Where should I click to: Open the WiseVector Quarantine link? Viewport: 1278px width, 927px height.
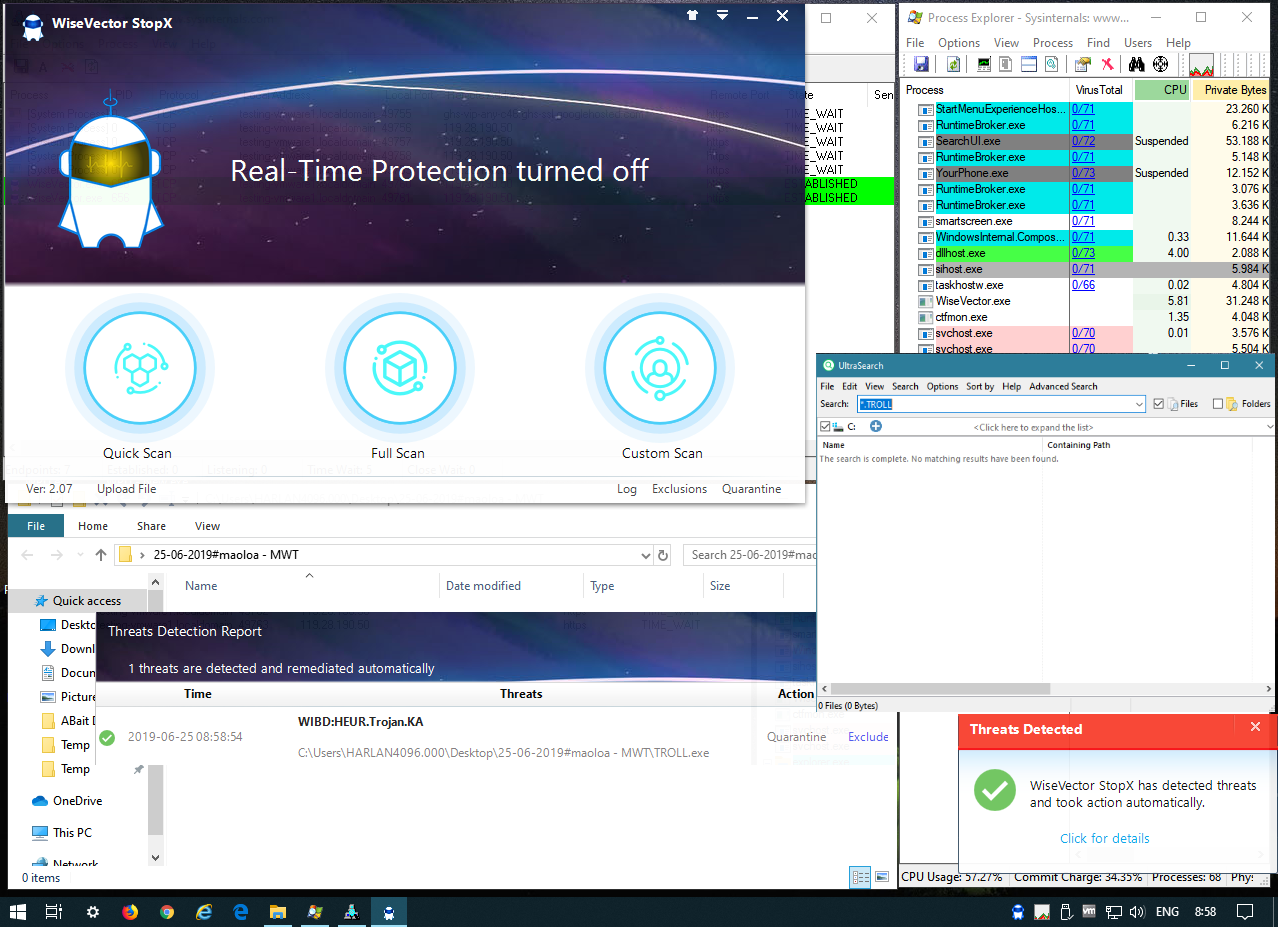(x=752, y=489)
